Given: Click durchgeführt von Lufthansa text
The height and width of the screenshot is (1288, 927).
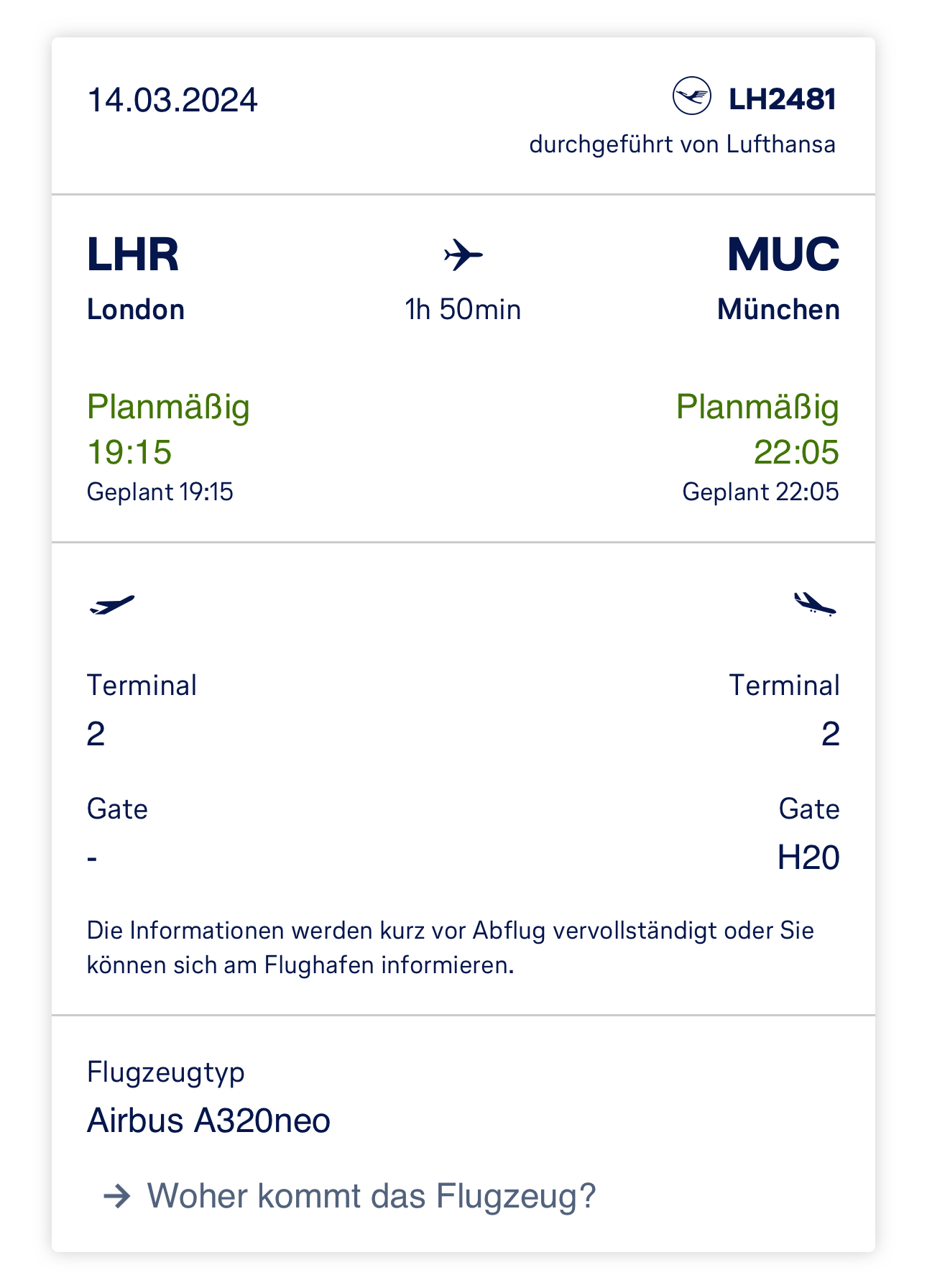Looking at the screenshot, I should pos(682,144).
